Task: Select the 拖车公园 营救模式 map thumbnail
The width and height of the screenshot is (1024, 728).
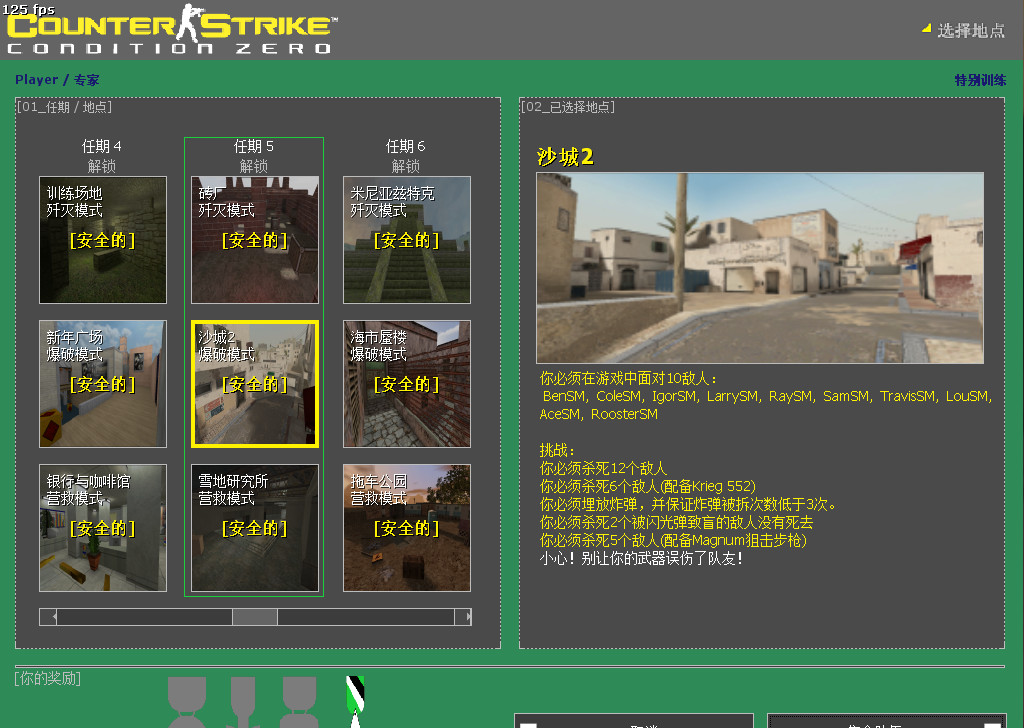Action: (407, 528)
